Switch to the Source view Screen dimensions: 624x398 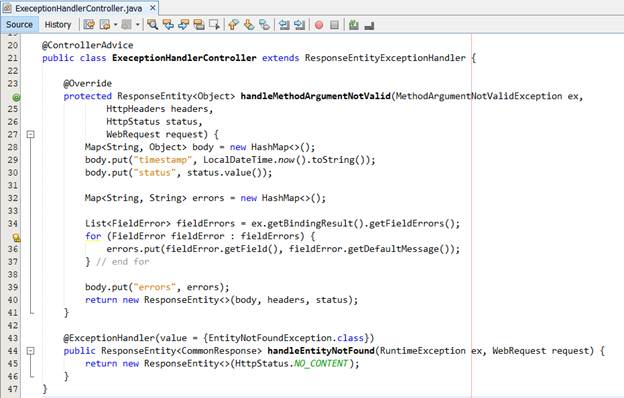[x=19, y=25]
